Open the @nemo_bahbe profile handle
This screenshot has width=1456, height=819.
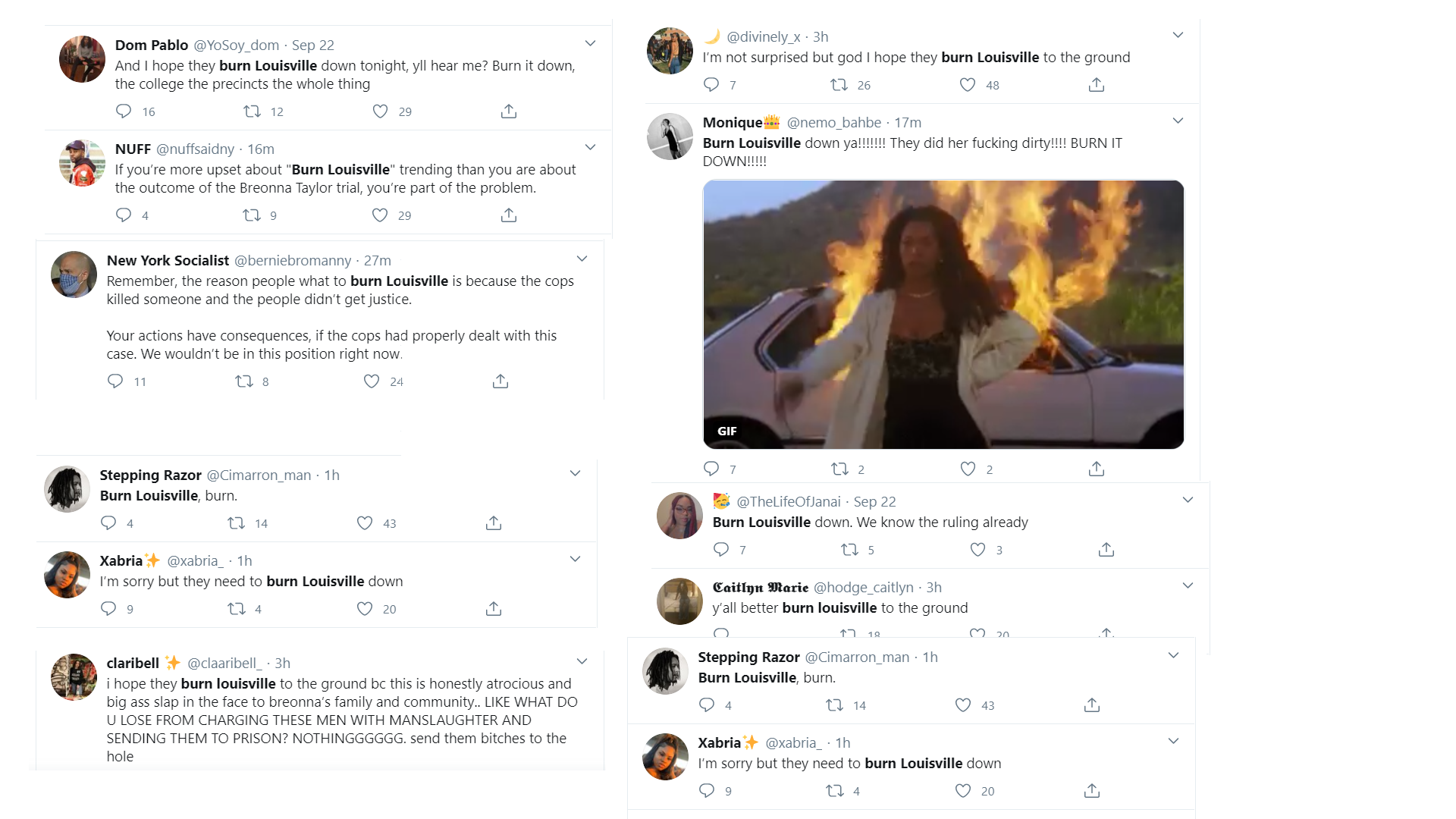click(x=834, y=122)
